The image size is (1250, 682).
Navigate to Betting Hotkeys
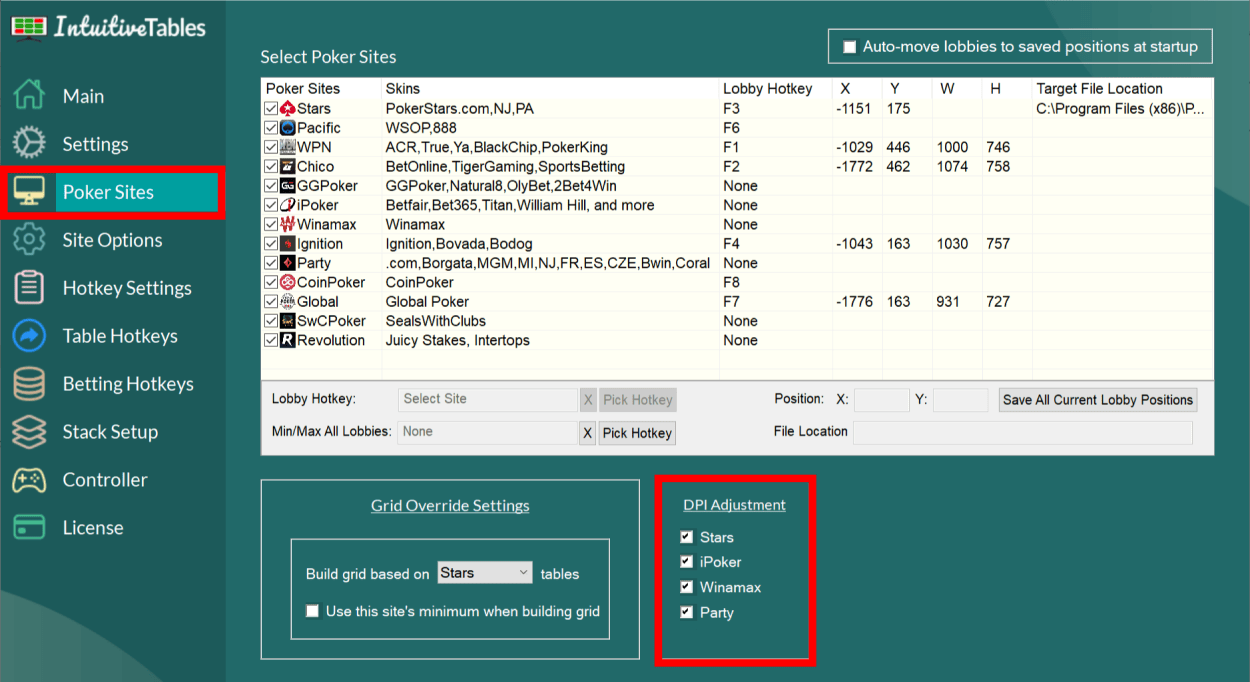click(128, 384)
